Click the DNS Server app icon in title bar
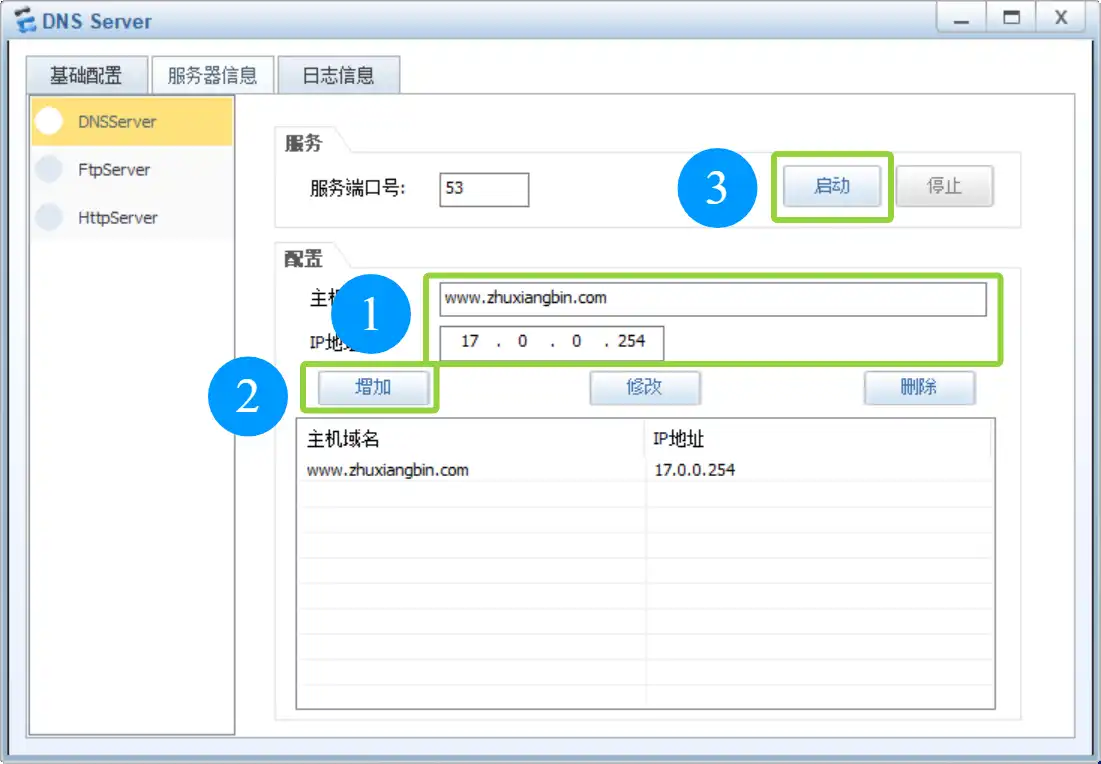Image resolution: width=1101 pixels, height=764 pixels. click(x=23, y=20)
